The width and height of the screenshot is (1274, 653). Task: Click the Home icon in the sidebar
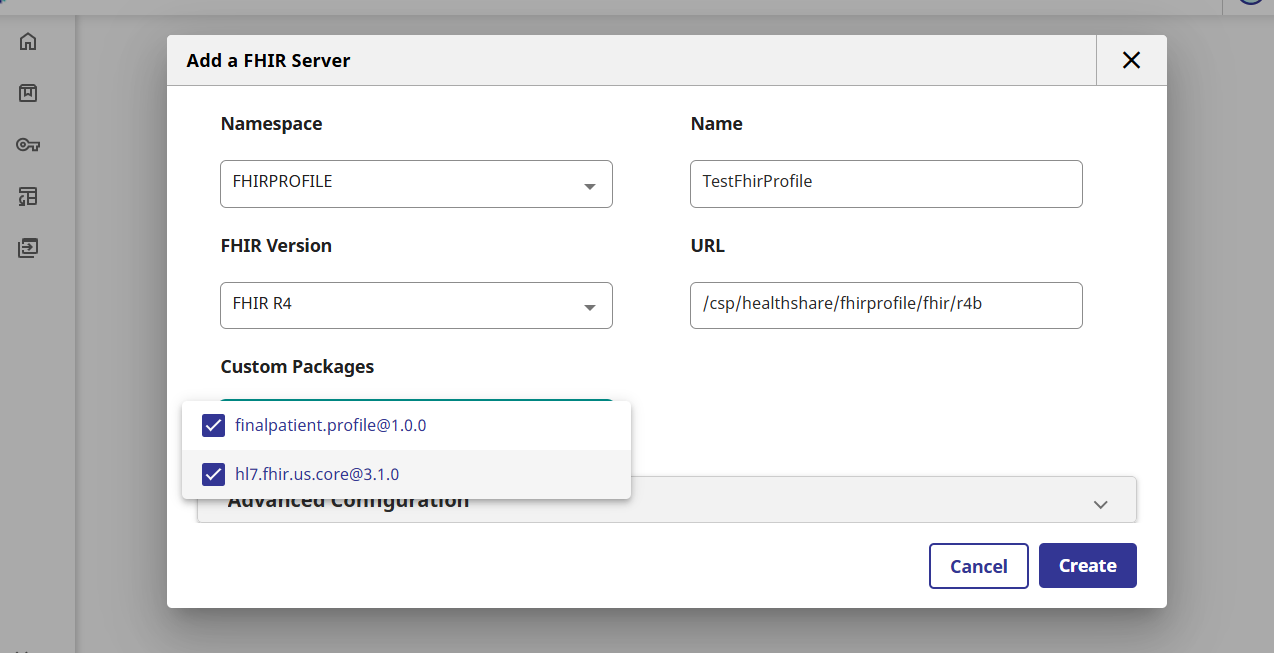(x=28, y=42)
